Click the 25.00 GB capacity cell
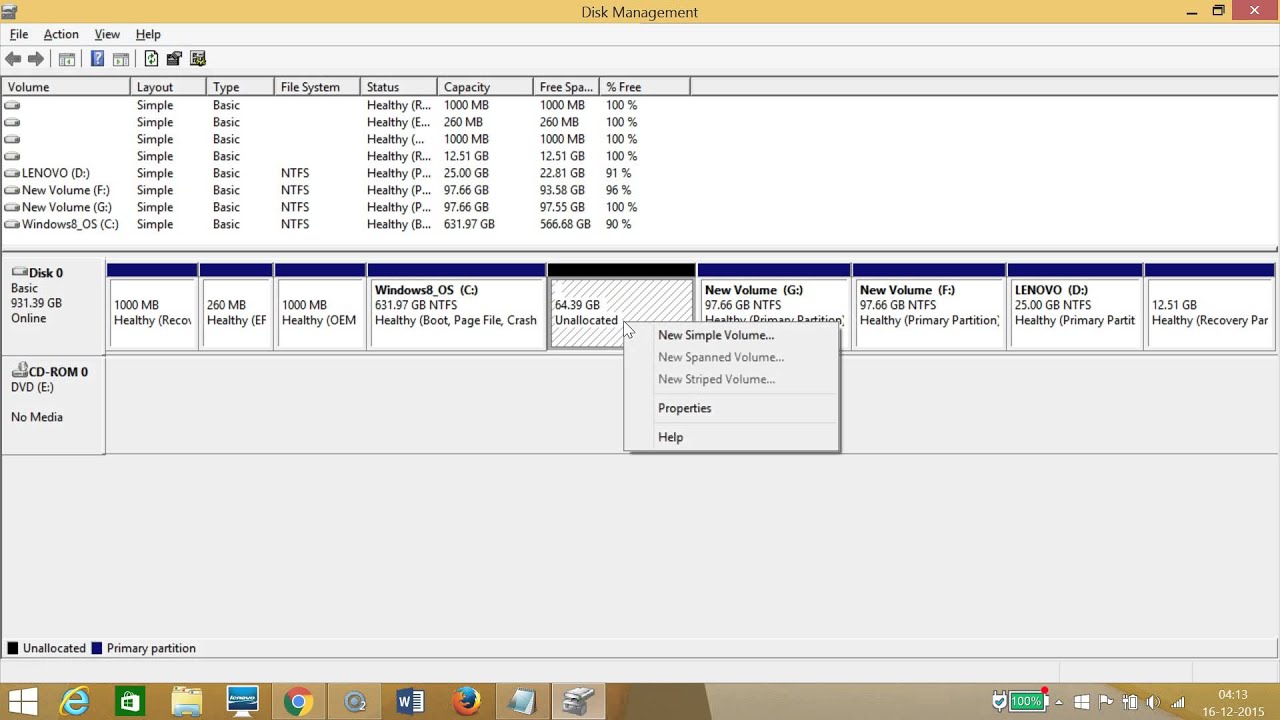This screenshot has width=1280, height=720. [x=466, y=173]
